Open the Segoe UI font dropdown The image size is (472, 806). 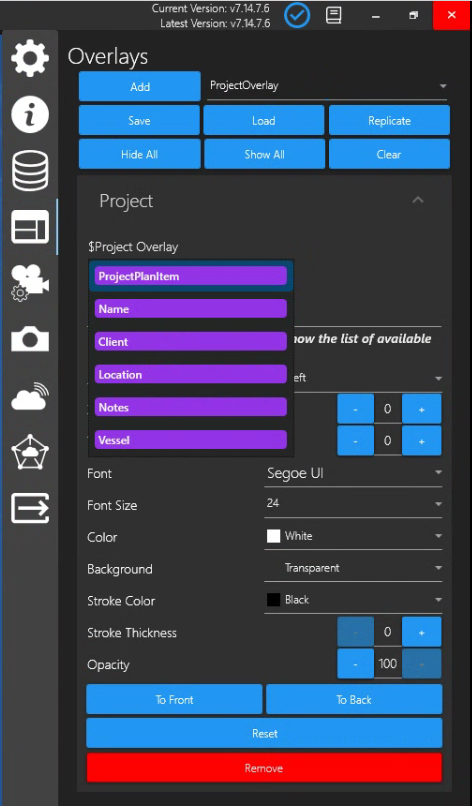[x=353, y=473]
